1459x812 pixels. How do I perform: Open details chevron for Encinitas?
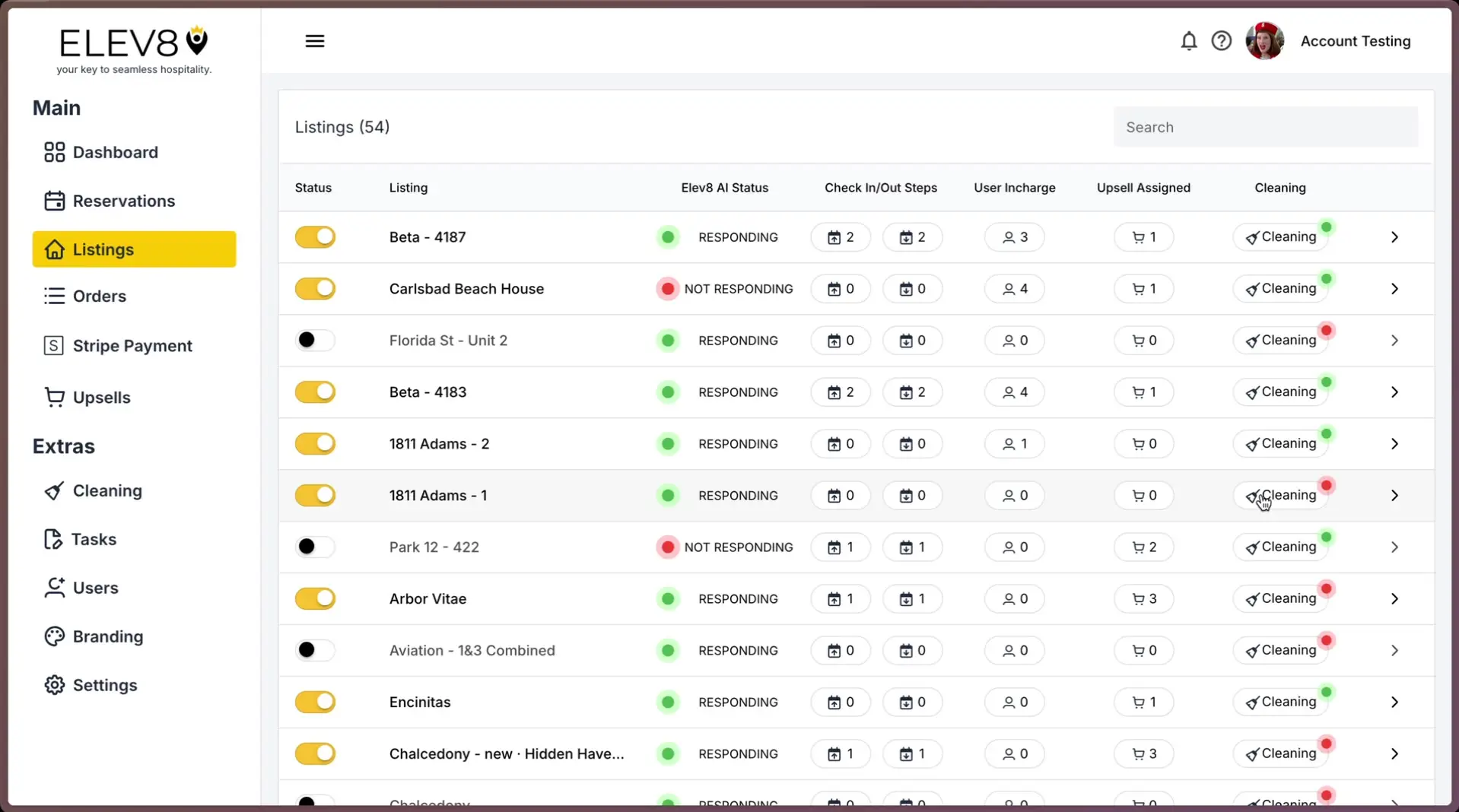tap(1394, 702)
